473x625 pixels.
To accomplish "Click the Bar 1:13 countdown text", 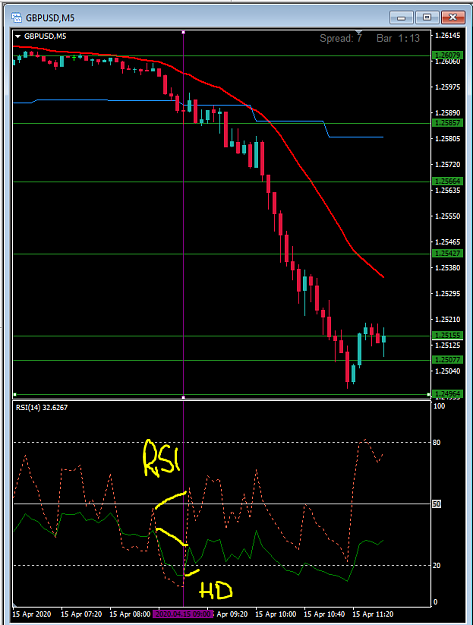I will pyautogui.click(x=398, y=39).
